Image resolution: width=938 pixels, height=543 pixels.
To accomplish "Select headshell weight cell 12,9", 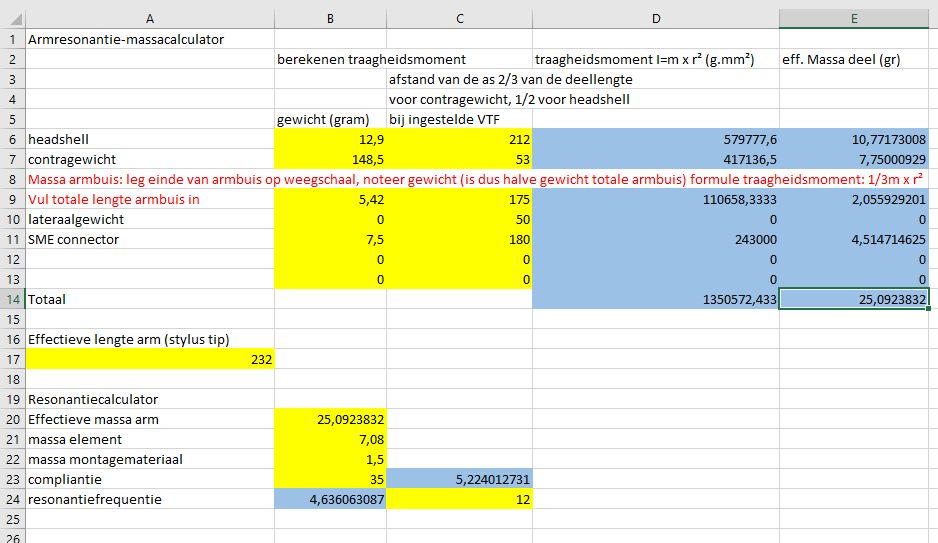I will (x=330, y=139).
